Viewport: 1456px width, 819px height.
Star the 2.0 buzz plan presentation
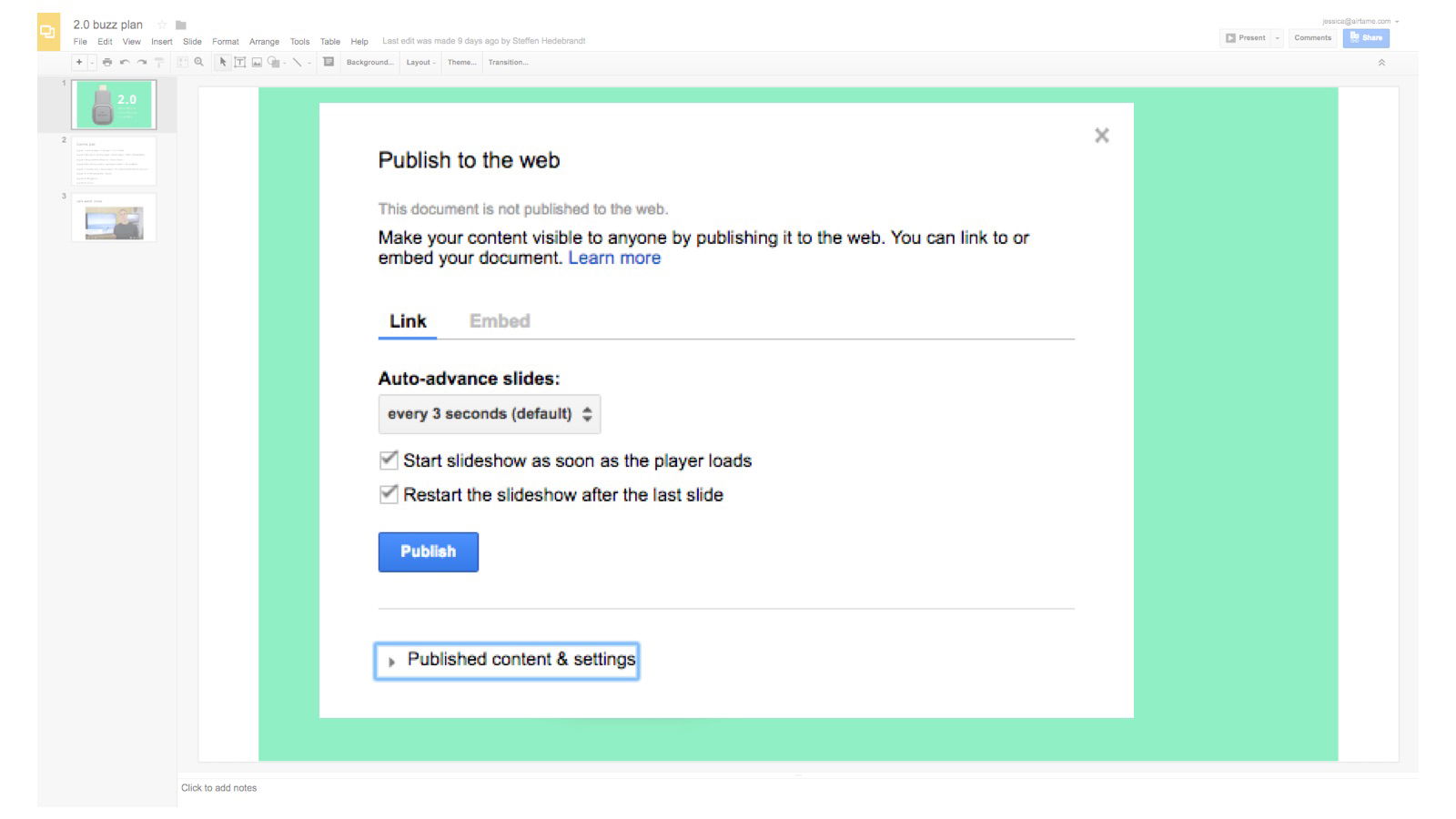click(162, 25)
